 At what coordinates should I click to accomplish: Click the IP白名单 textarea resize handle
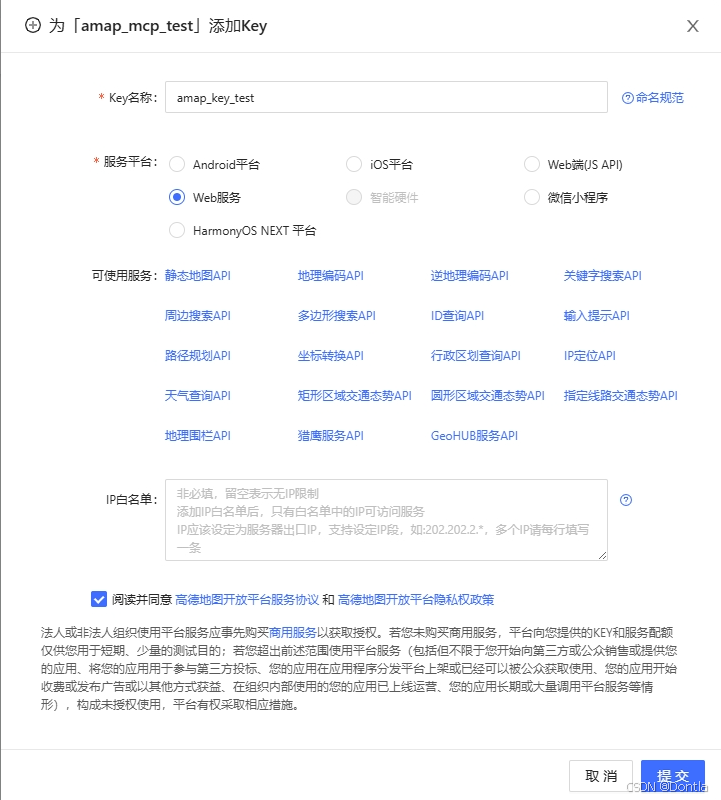tap(602, 555)
